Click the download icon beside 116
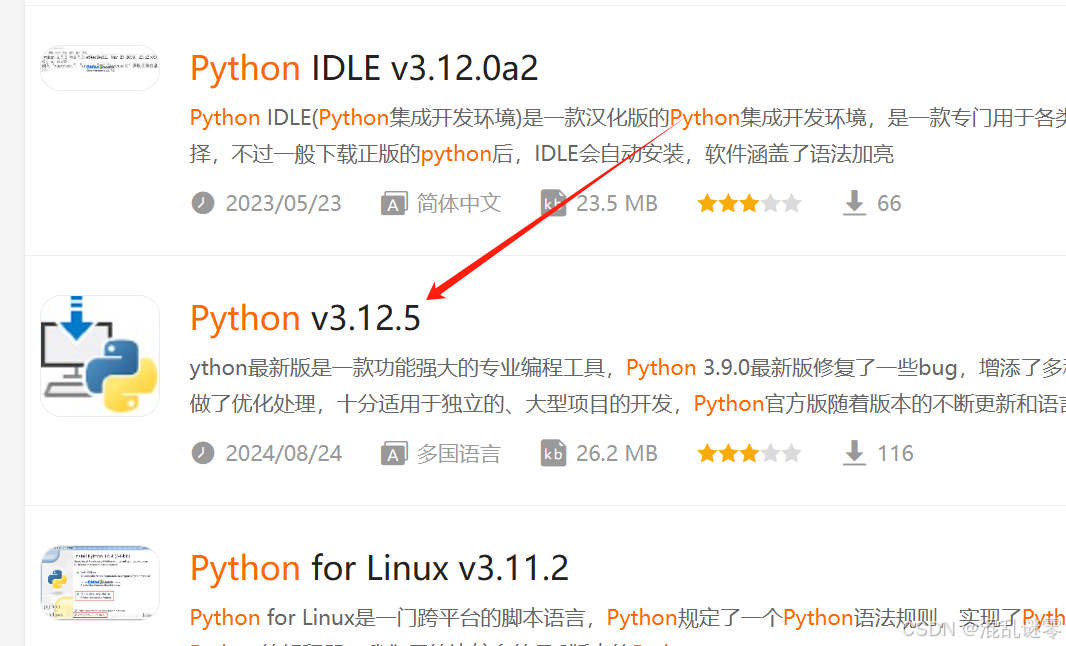The height and width of the screenshot is (646, 1066). 855,453
